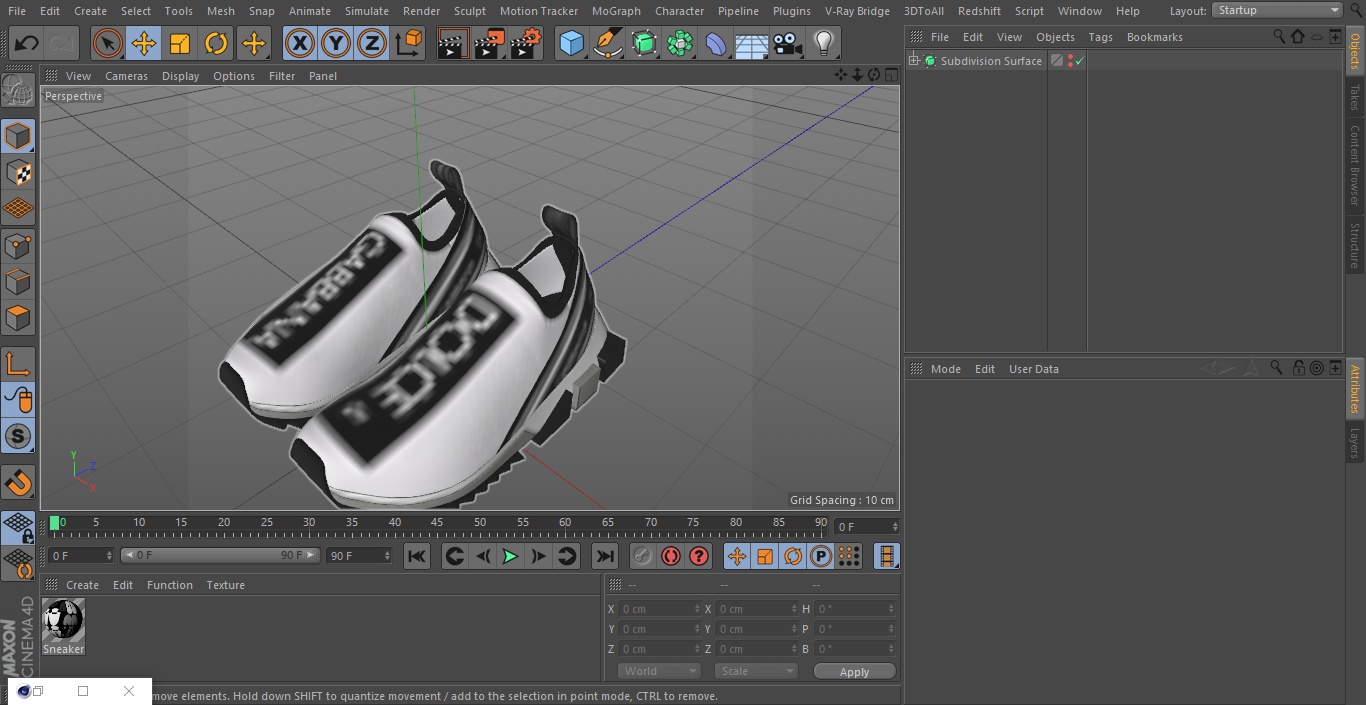Image resolution: width=1366 pixels, height=705 pixels.
Task: Select the Sneaker material thumbnail
Action: [63, 627]
